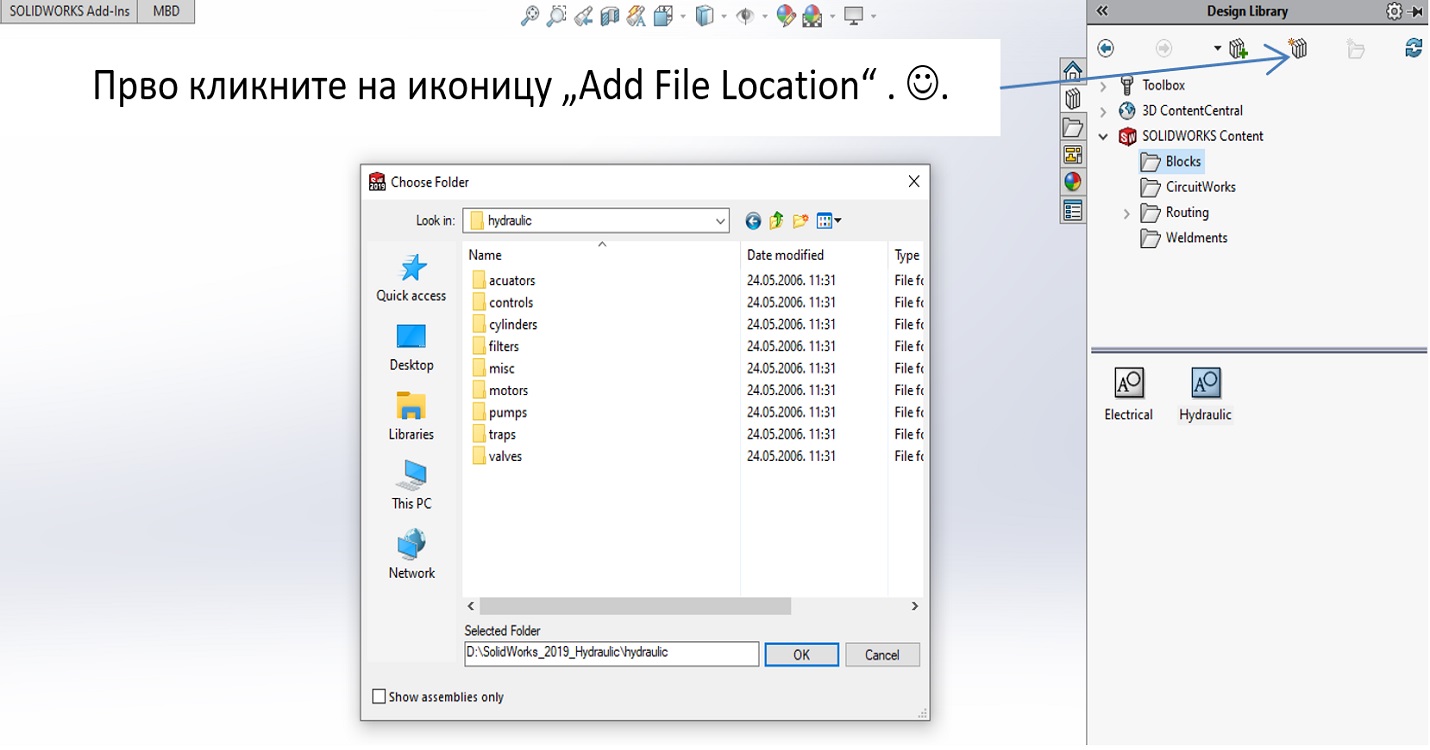Click Zoom to Area icon
The image size is (1430, 750).
[x=557, y=16]
